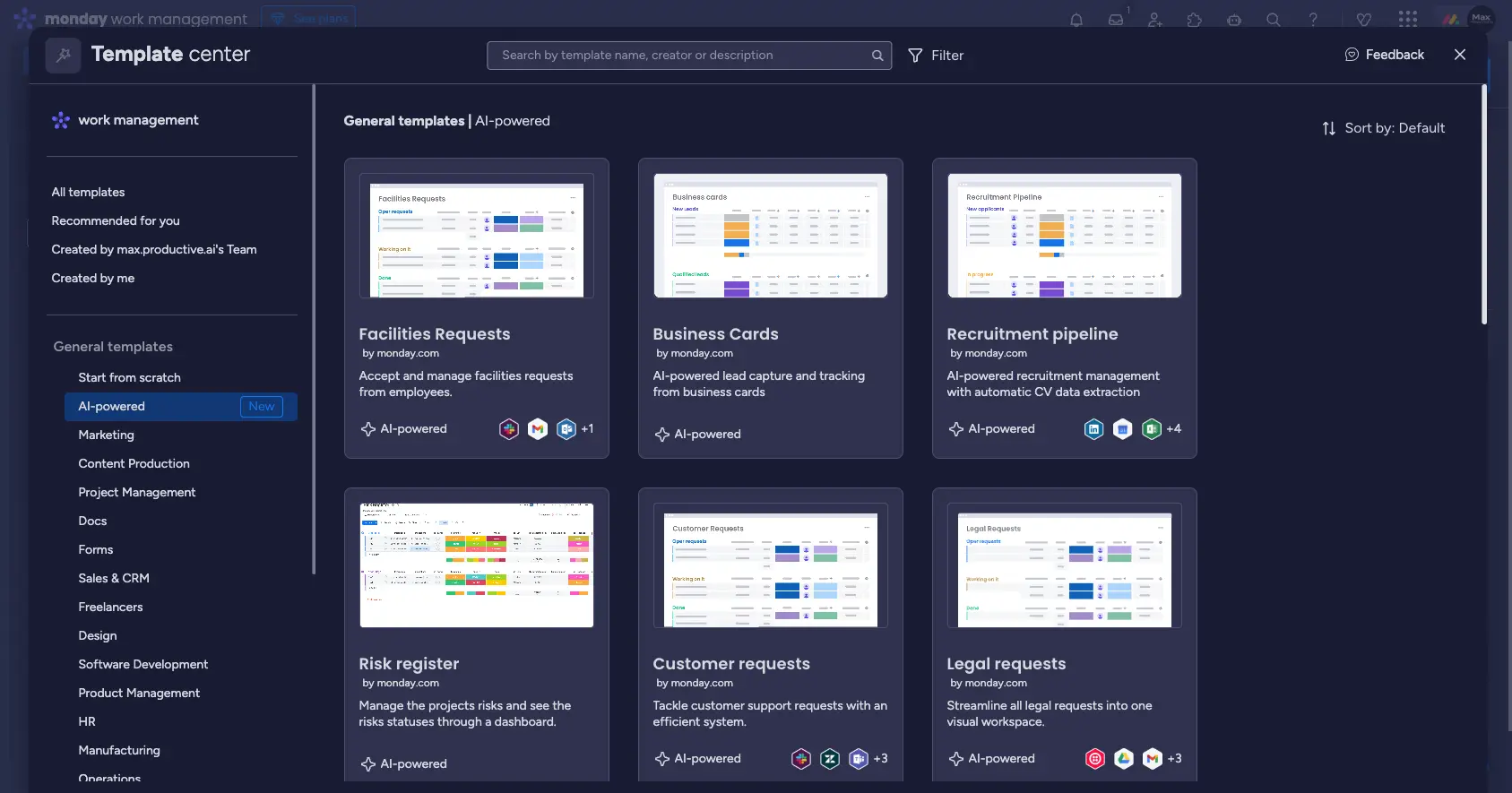The width and height of the screenshot is (1512, 793).
Task: Click the Sort by arrows icon
Action: pos(1329,128)
